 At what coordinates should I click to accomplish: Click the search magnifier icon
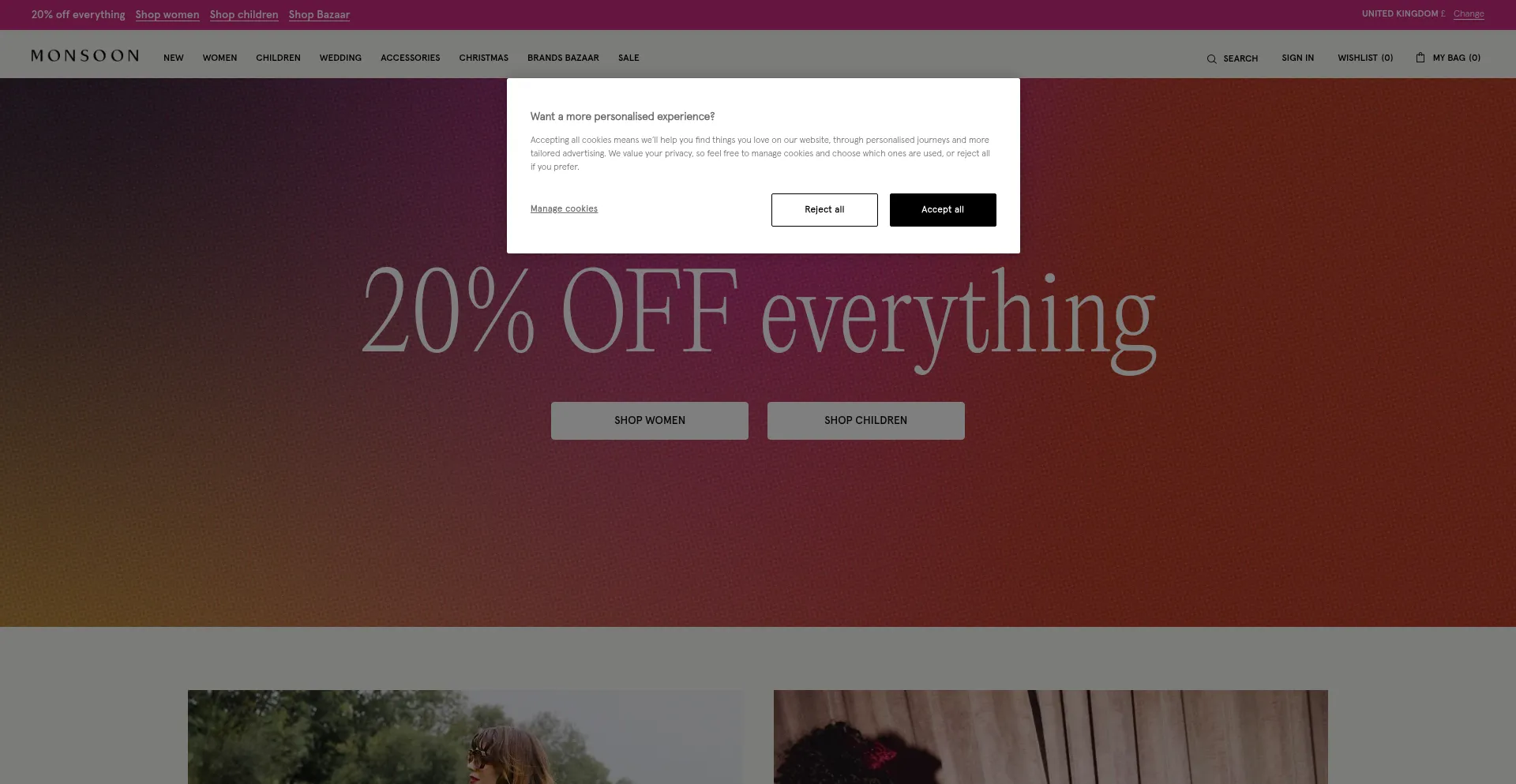1211,58
